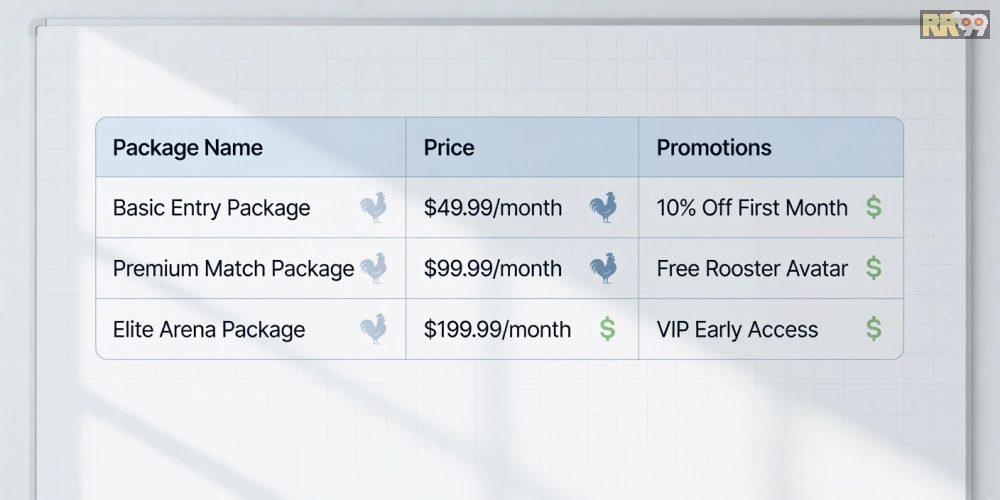Viewport: 1000px width, 500px height.
Task: Select the Package Name column header
Action: pyautogui.click(x=188, y=148)
